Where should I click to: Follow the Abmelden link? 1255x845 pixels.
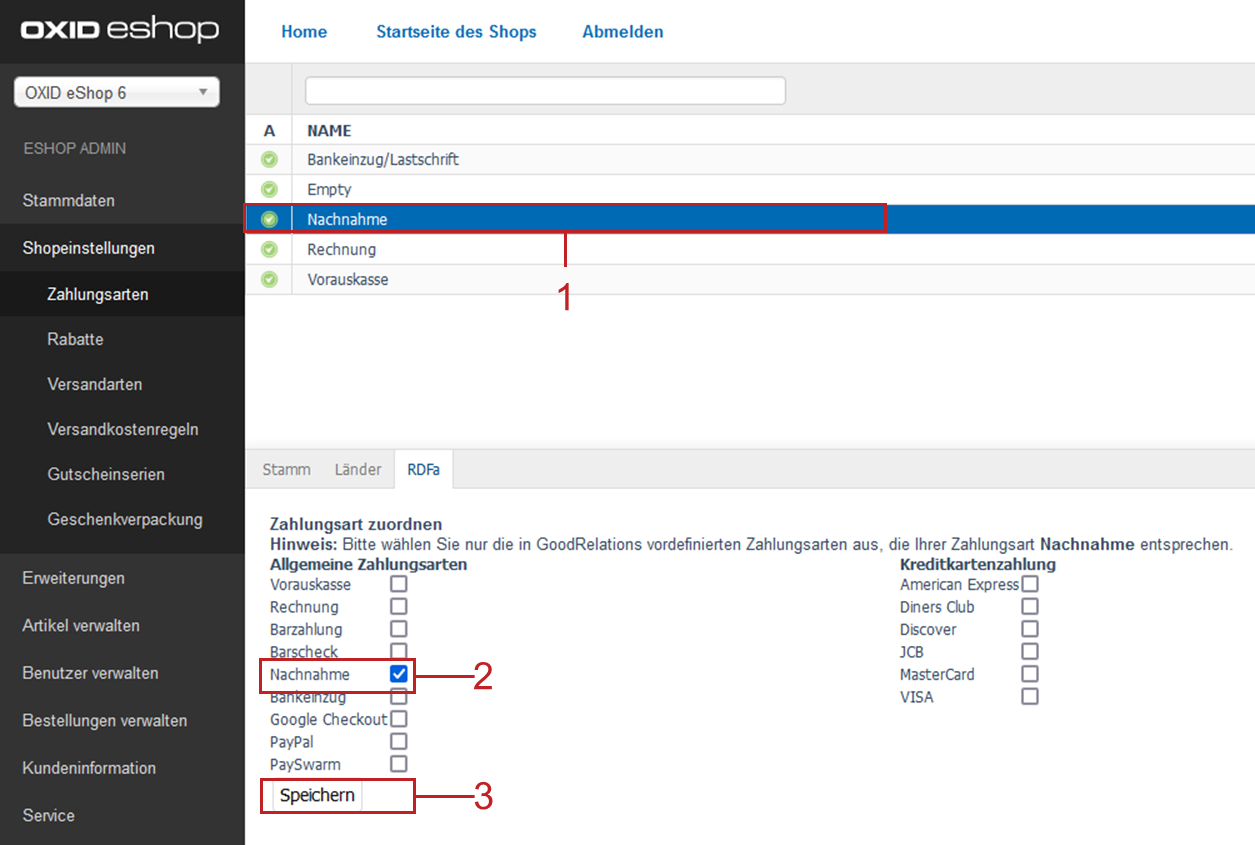tap(622, 32)
